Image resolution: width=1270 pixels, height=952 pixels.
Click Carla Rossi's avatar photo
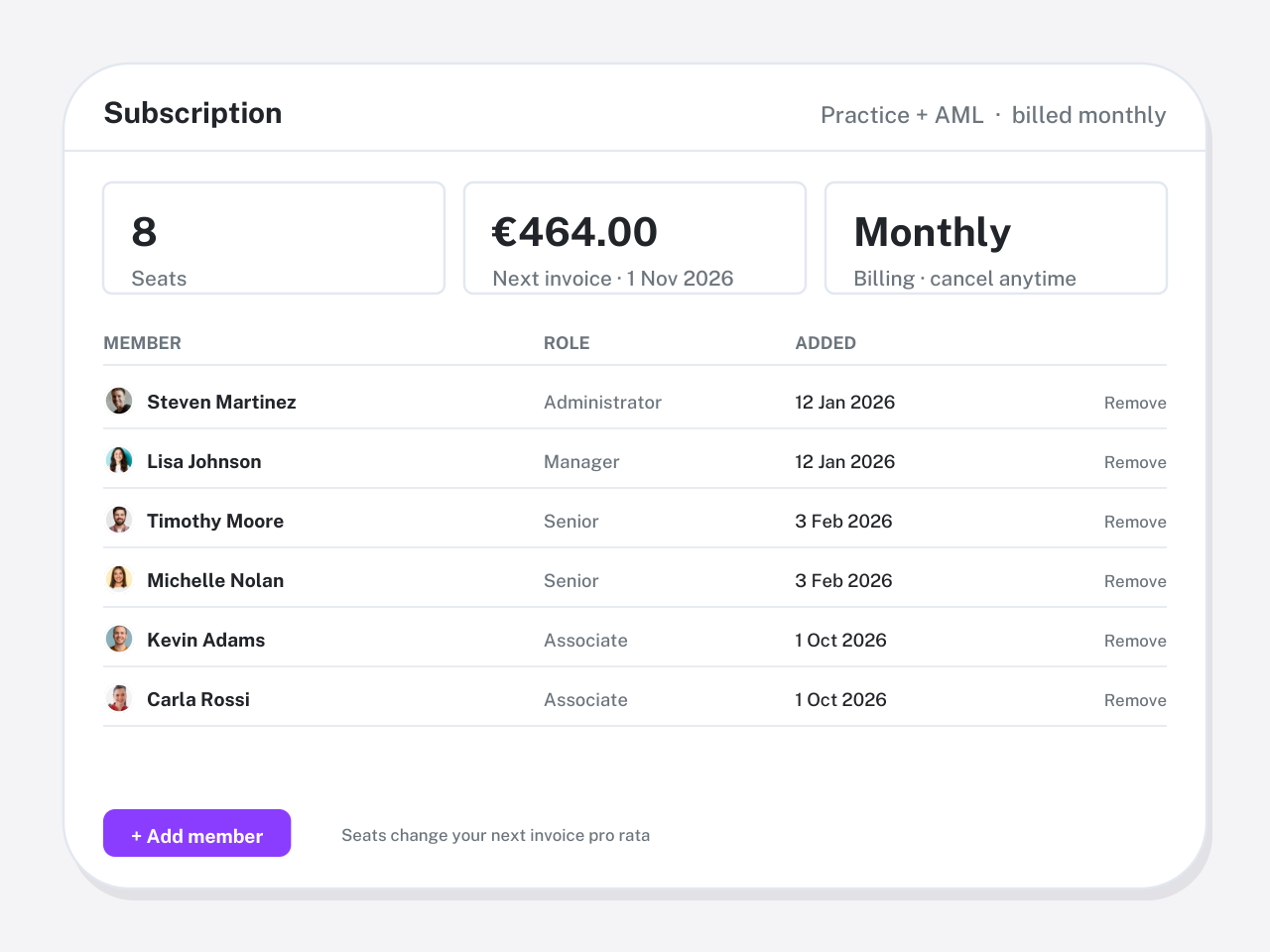[x=119, y=698]
